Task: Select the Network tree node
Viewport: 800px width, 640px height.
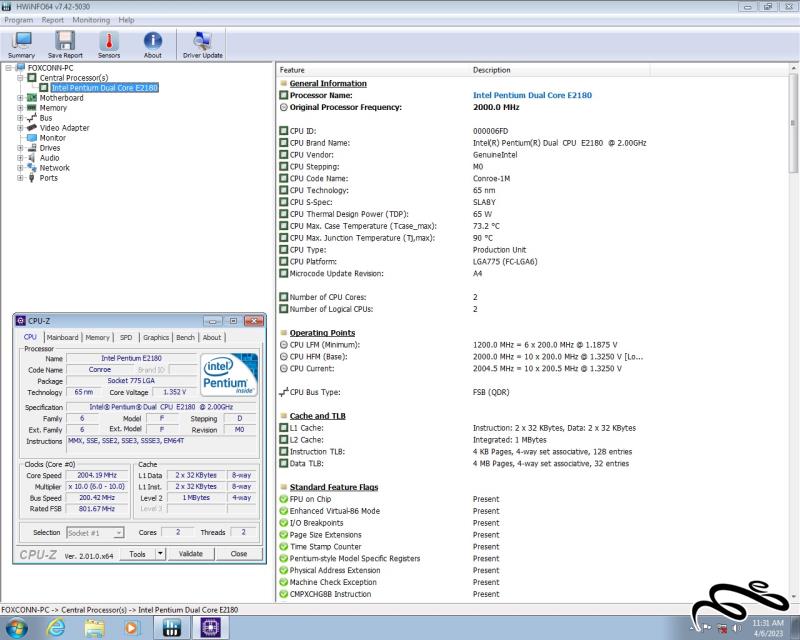Action: pos(55,168)
